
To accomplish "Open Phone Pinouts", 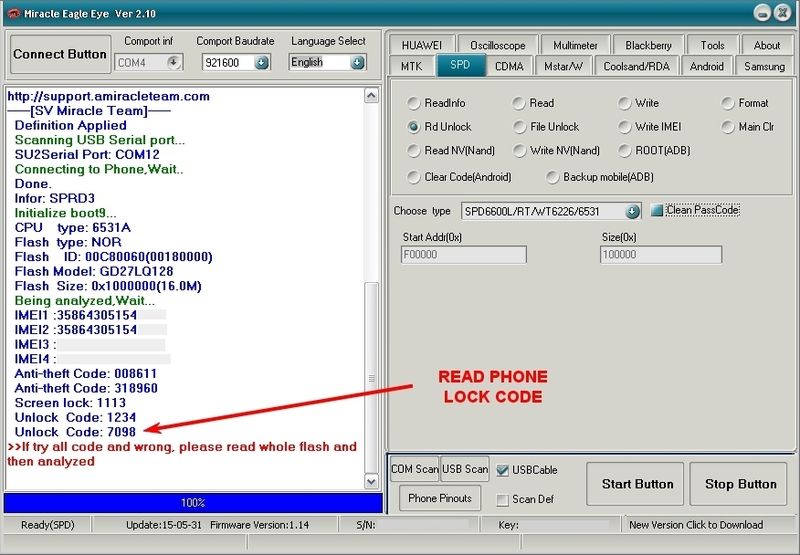I will 440,498.
